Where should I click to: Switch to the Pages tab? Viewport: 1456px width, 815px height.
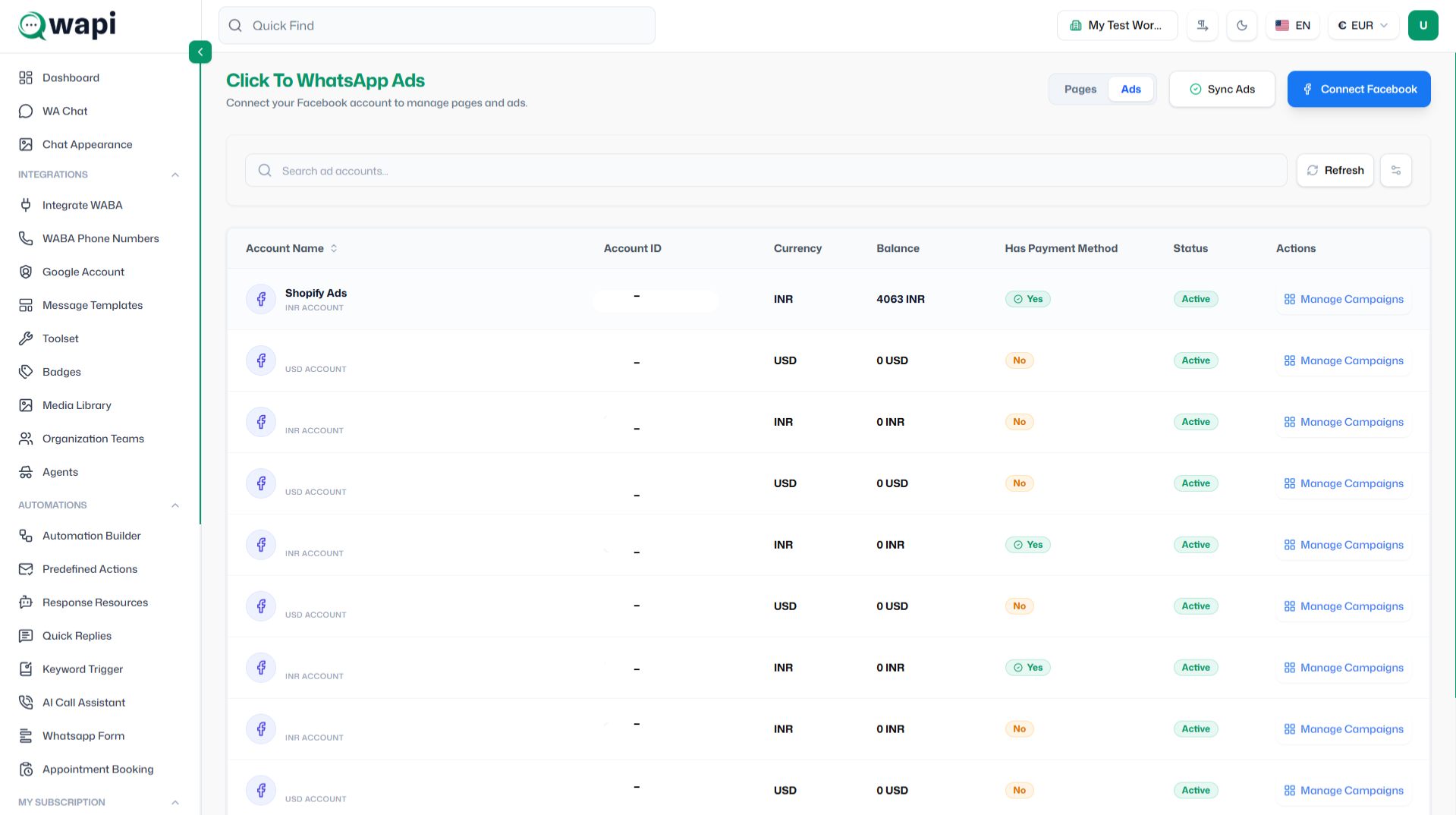click(x=1080, y=89)
